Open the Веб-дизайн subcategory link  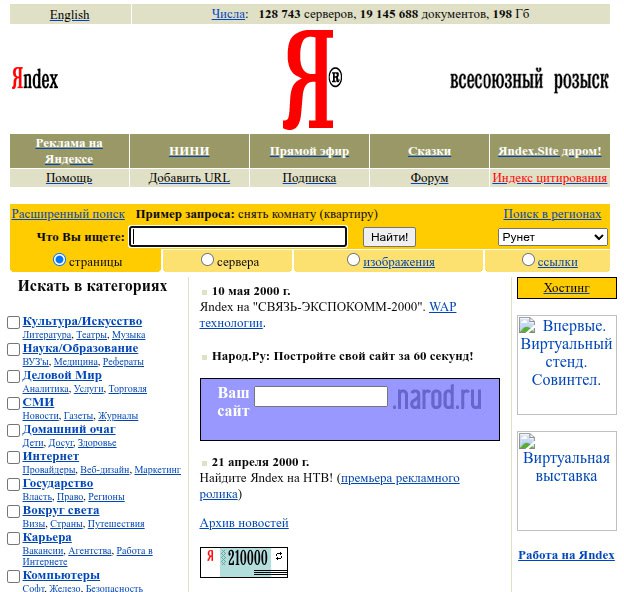105,470
